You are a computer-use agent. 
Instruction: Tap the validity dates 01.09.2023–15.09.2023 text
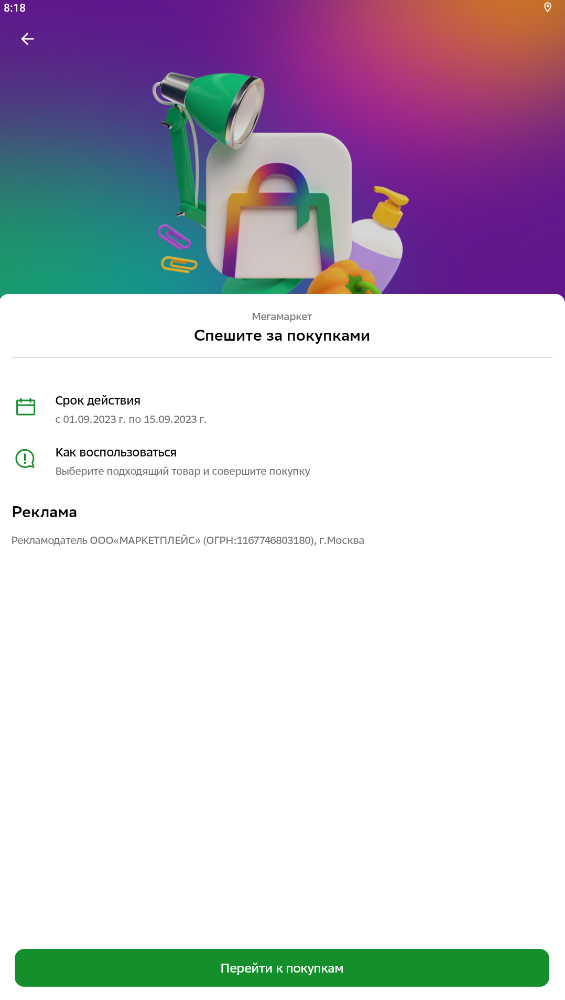click(x=131, y=420)
